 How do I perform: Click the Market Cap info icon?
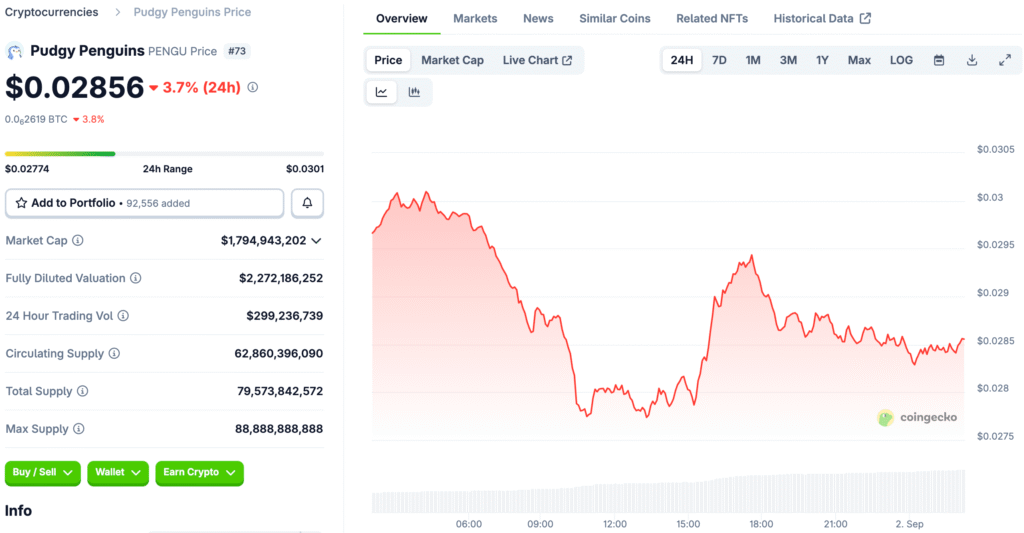[78, 241]
